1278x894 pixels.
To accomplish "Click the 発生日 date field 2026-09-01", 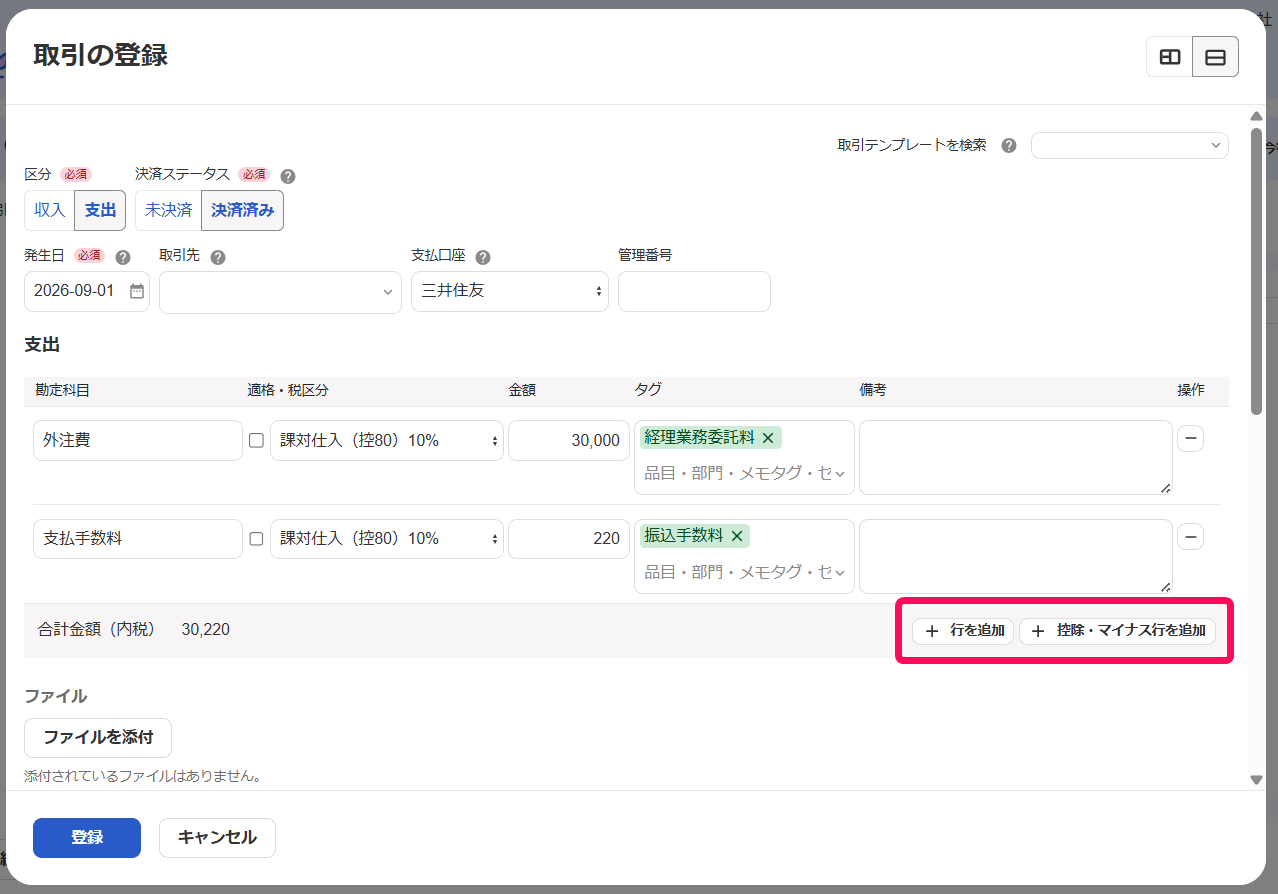I will point(87,291).
